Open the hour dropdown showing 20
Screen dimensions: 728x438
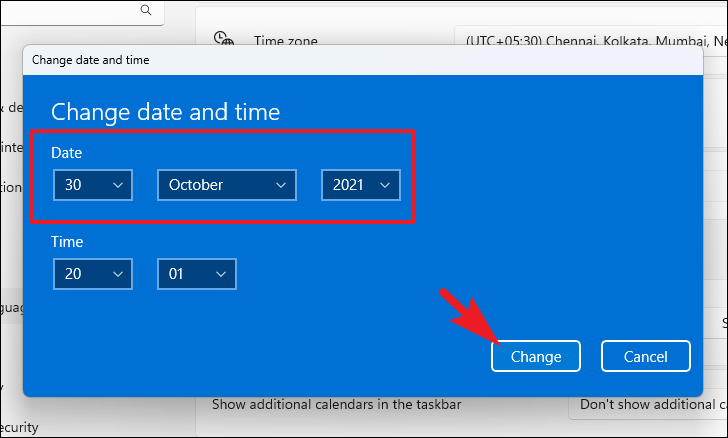coord(93,274)
